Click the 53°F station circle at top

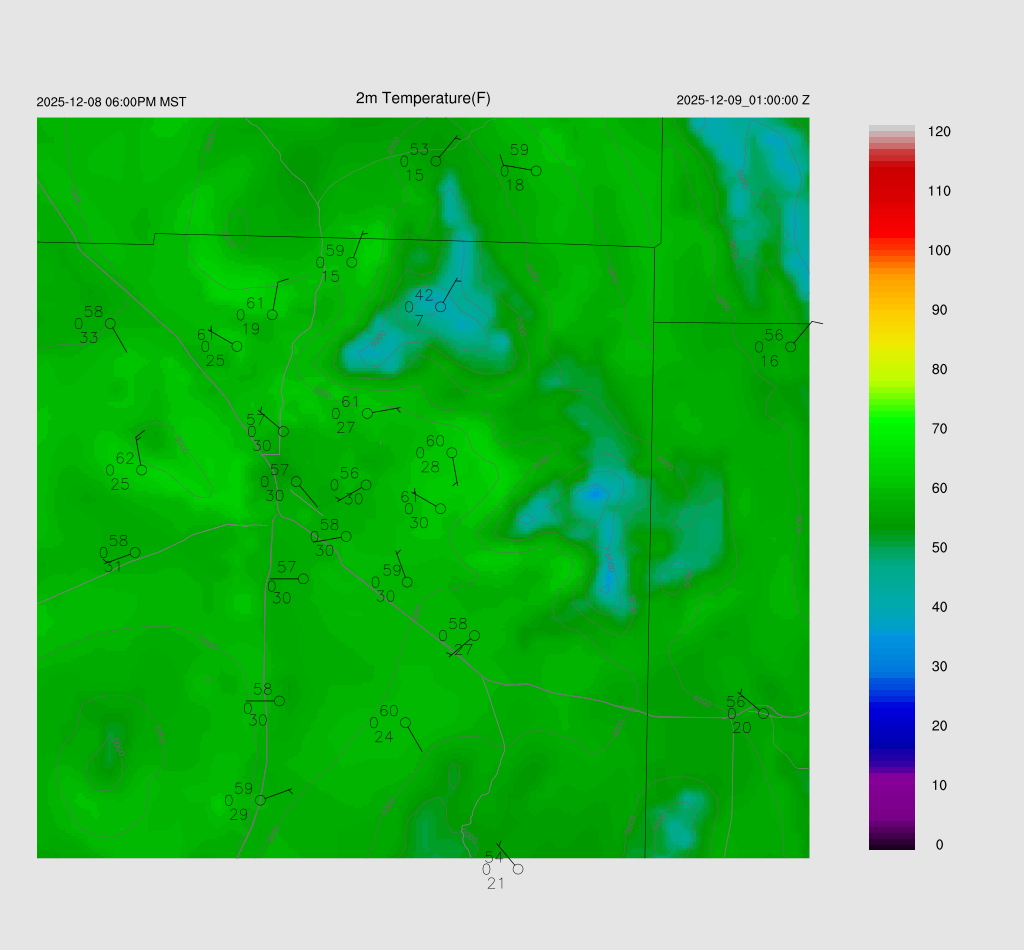pyautogui.click(x=436, y=161)
